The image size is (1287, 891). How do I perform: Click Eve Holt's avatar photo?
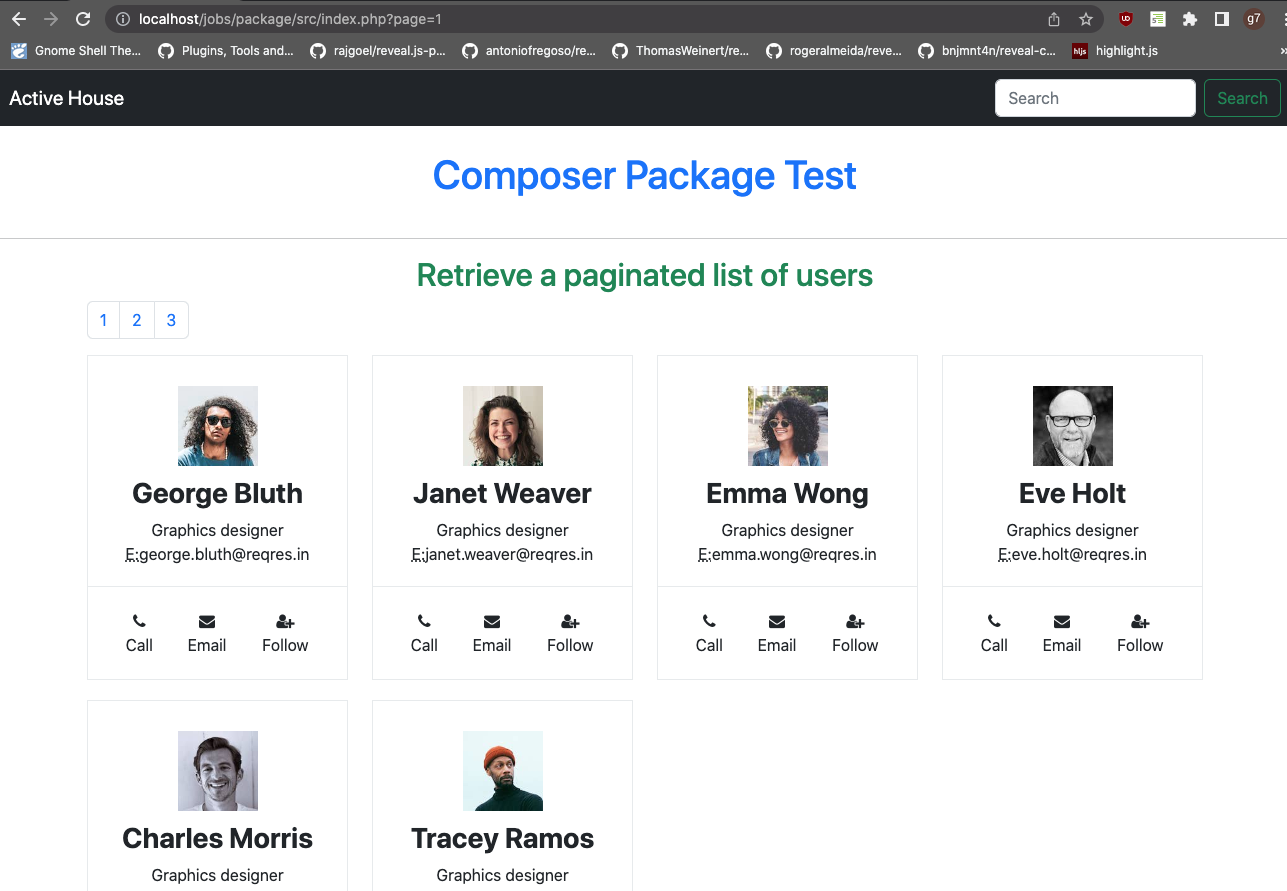[1073, 426]
